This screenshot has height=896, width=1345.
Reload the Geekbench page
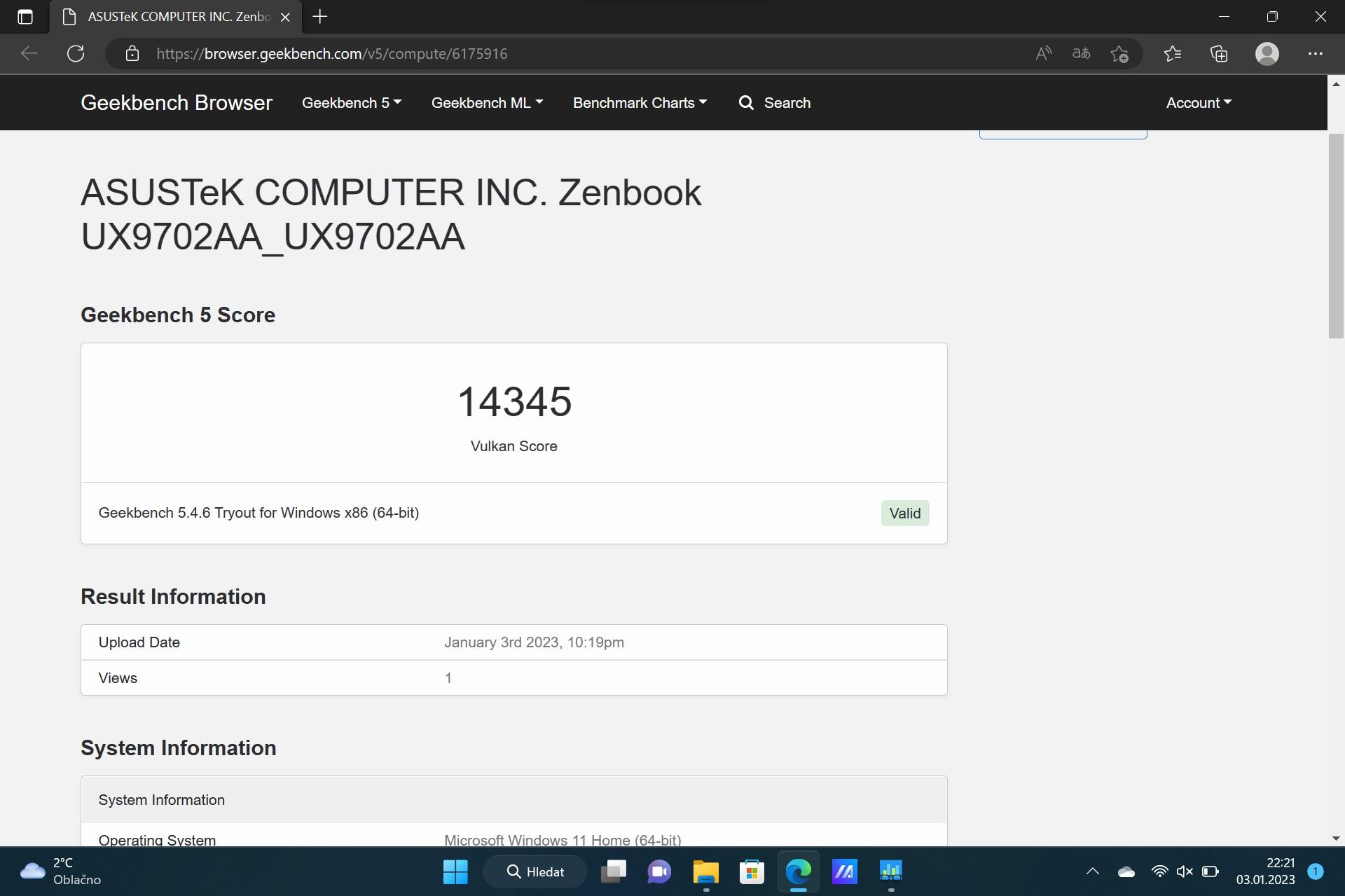tap(76, 54)
